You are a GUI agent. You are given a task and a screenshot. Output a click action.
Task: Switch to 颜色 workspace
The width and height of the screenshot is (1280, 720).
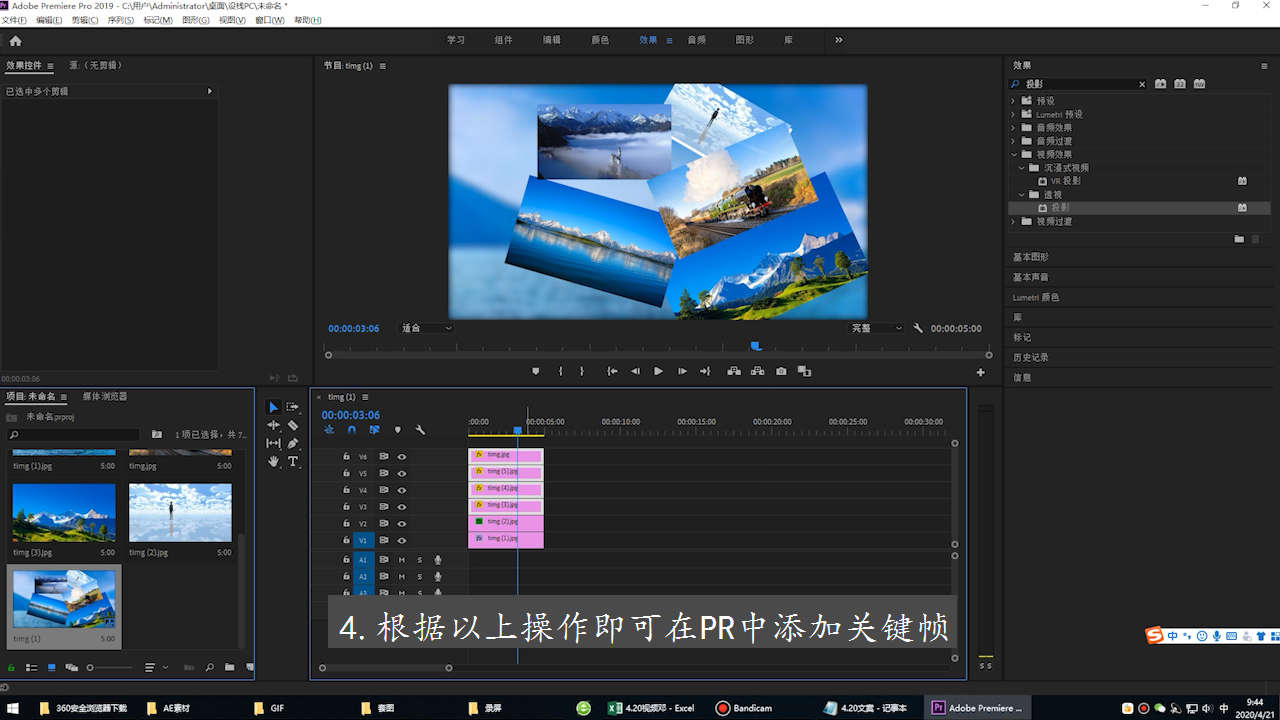tap(600, 40)
